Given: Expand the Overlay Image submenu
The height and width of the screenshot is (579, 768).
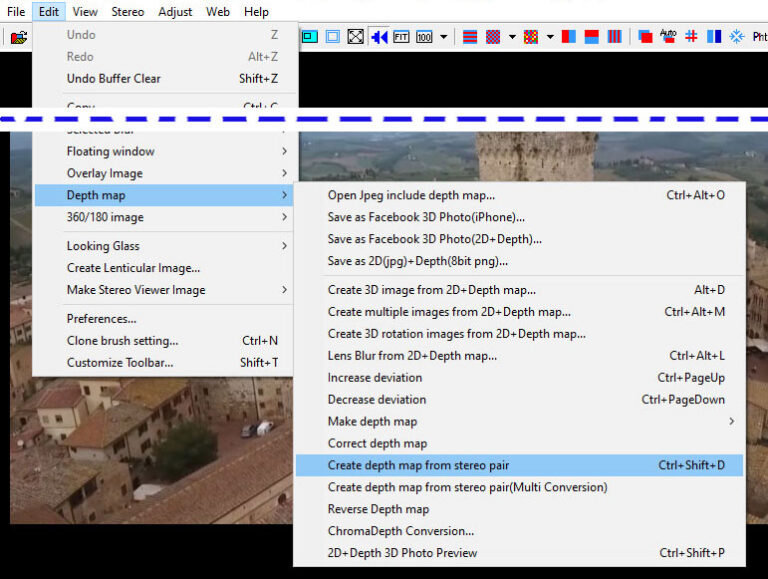Looking at the screenshot, I should 166,173.
